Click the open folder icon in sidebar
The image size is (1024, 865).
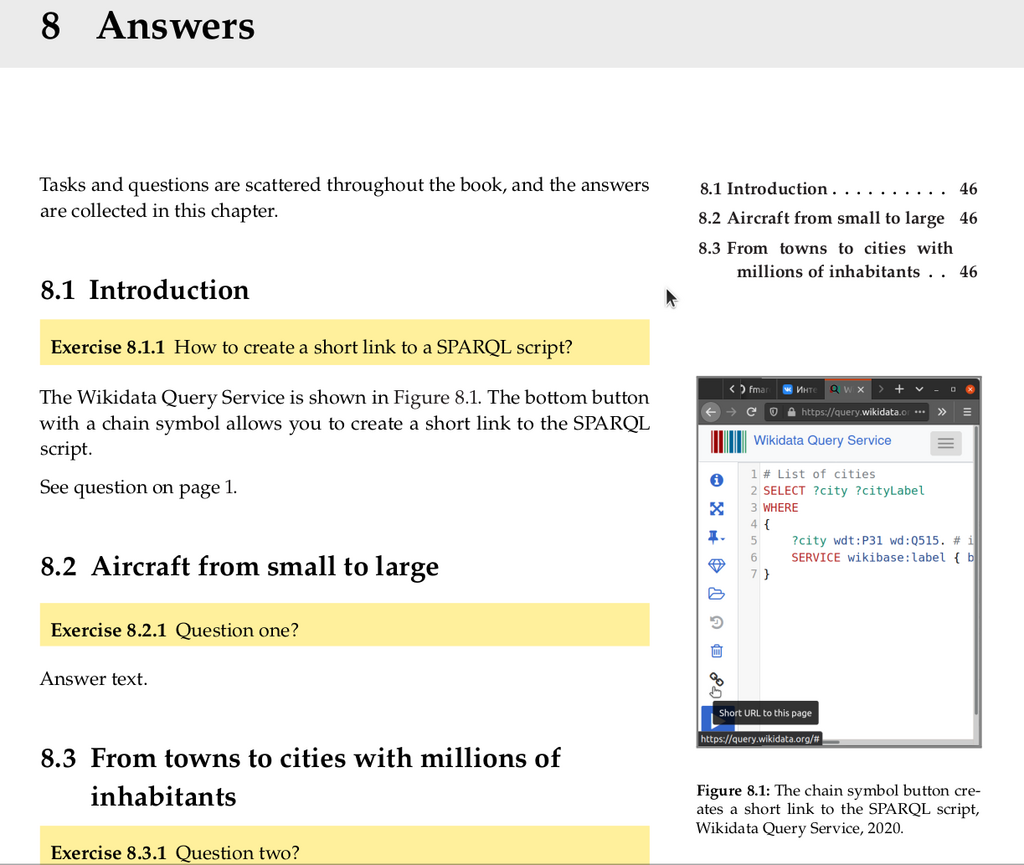716,593
